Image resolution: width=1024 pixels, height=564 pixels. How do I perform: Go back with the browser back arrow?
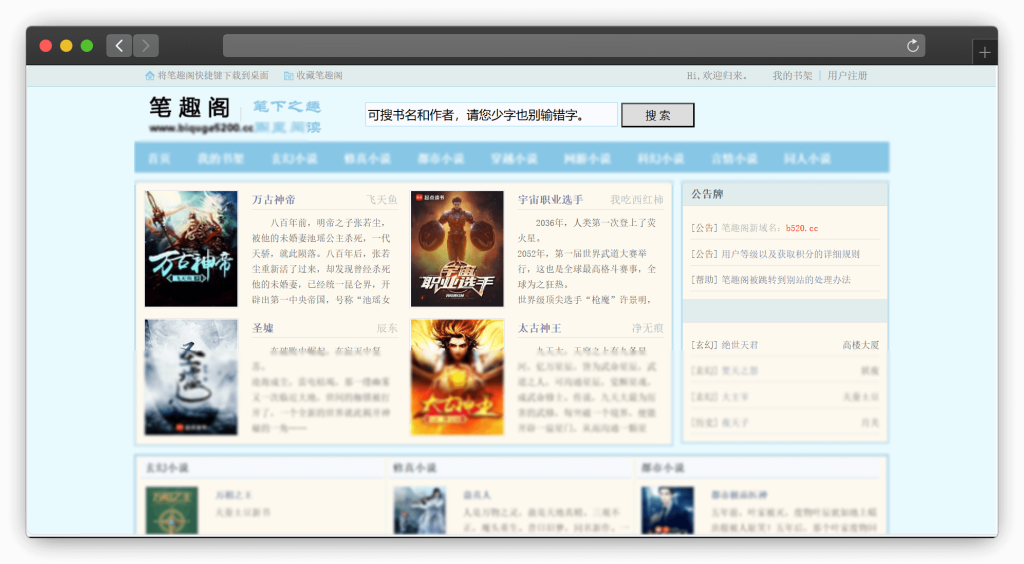119,46
